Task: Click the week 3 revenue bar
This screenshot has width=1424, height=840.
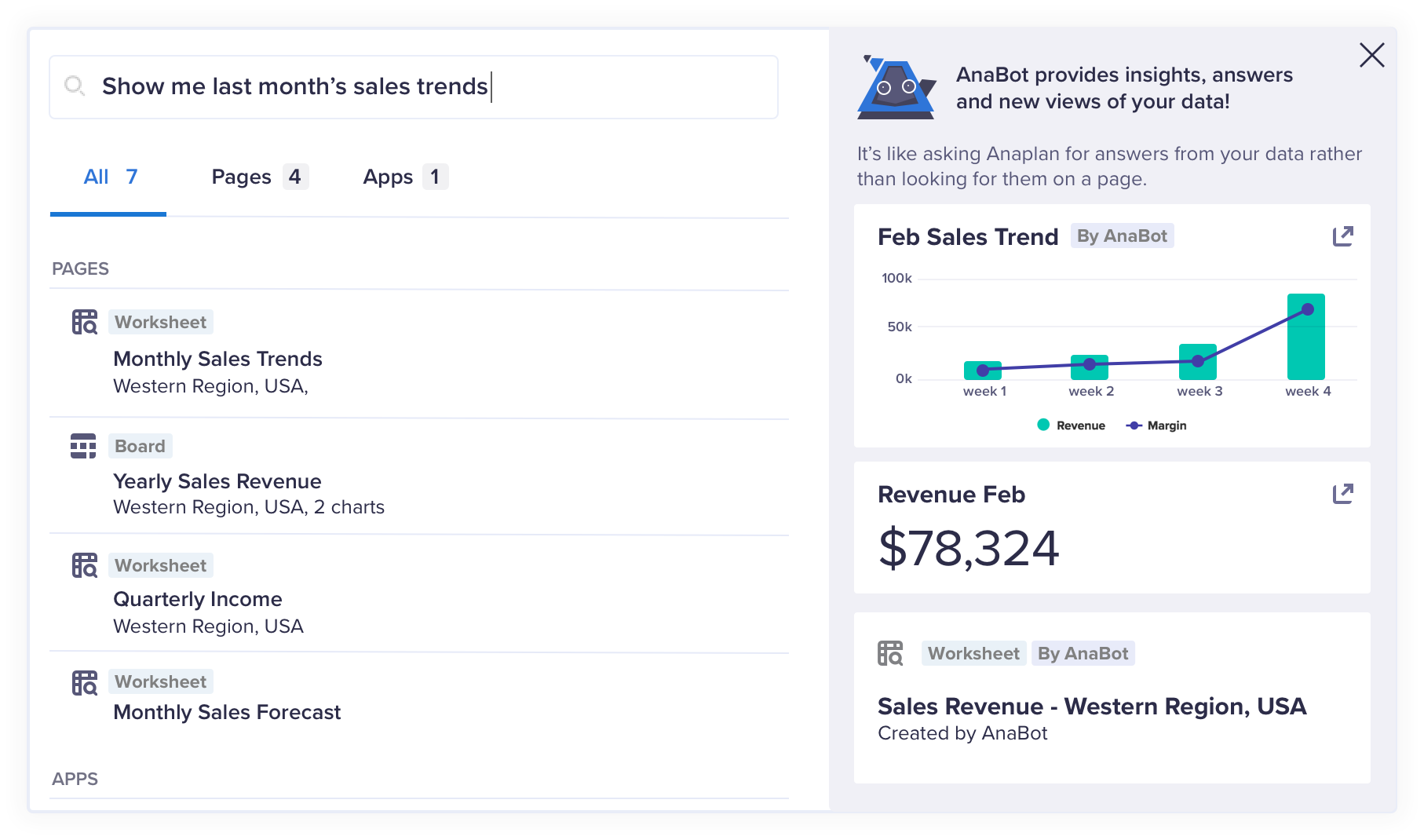Action: (x=1198, y=362)
